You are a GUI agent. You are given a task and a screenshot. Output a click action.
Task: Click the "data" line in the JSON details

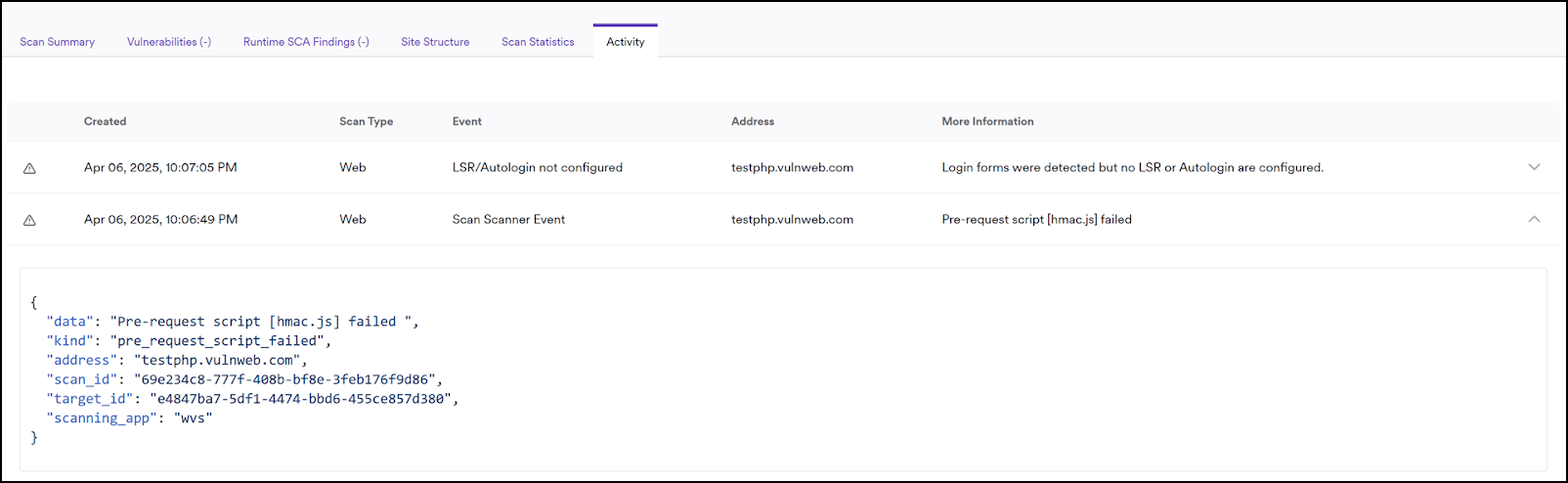(233, 322)
